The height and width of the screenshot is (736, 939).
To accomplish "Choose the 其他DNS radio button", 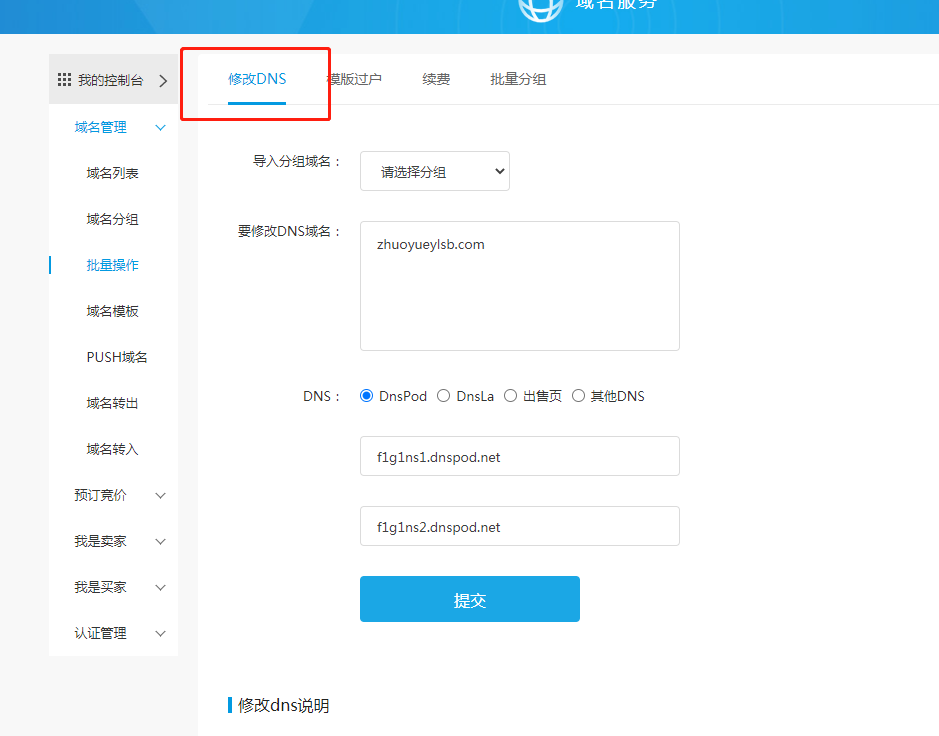I will (x=578, y=396).
